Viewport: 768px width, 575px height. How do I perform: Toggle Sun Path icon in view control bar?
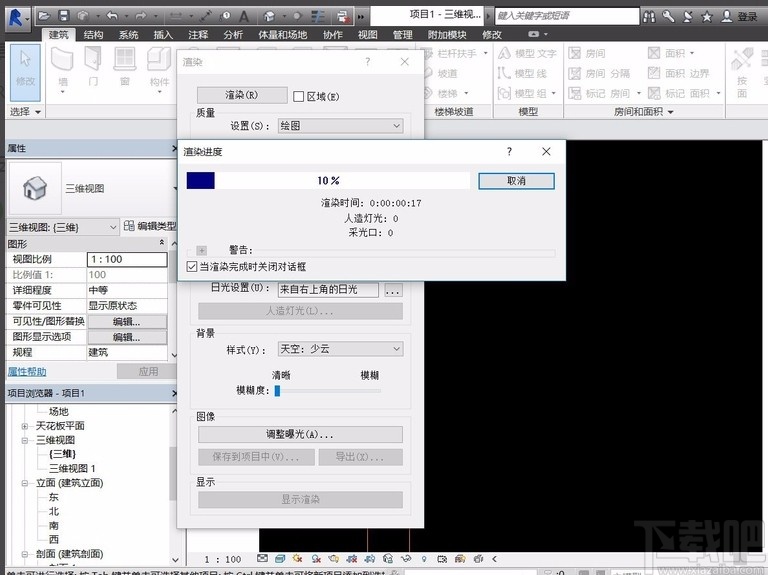(297, 558)
